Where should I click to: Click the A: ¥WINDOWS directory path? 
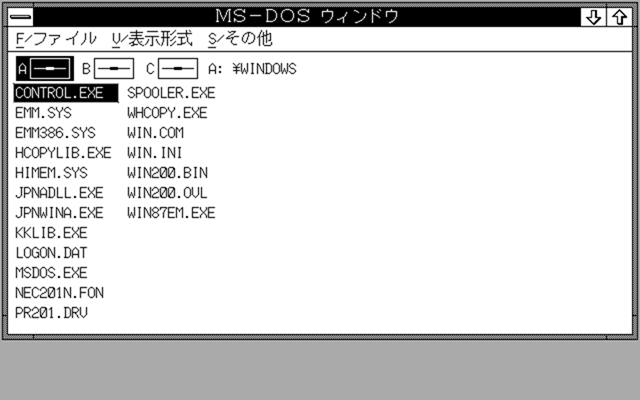(x=252, y=69)
